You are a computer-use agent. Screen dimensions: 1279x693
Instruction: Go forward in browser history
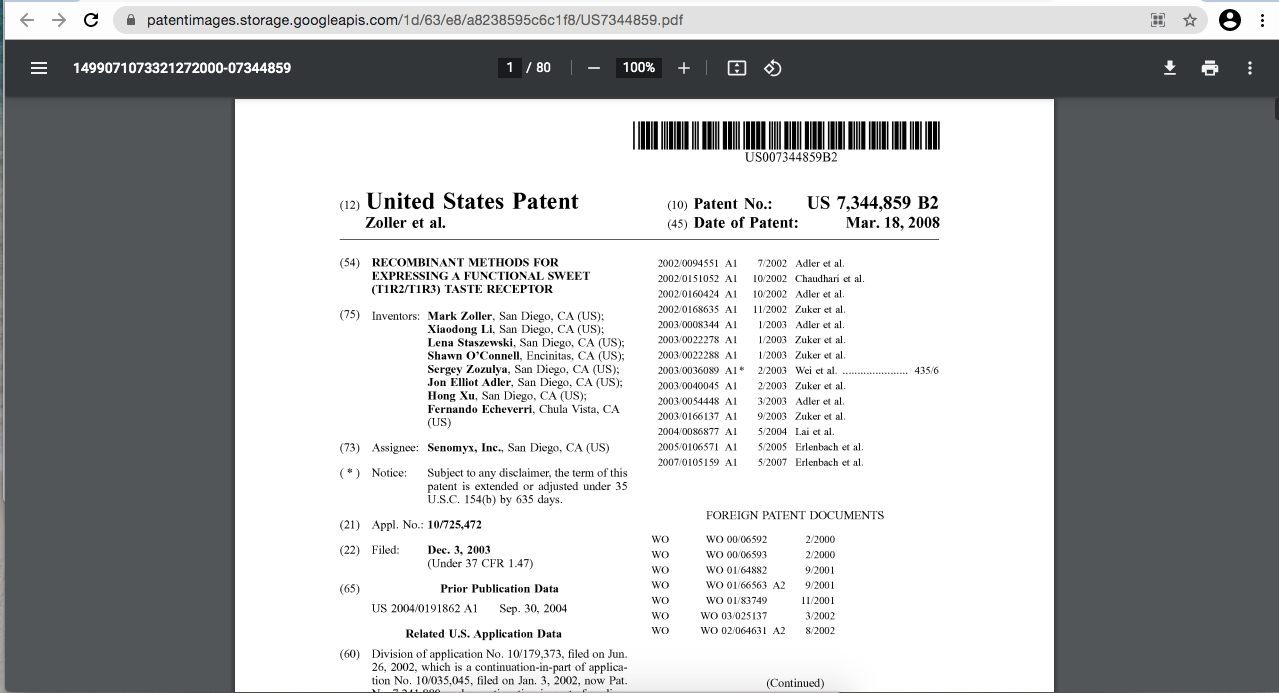tap(58, 20)
